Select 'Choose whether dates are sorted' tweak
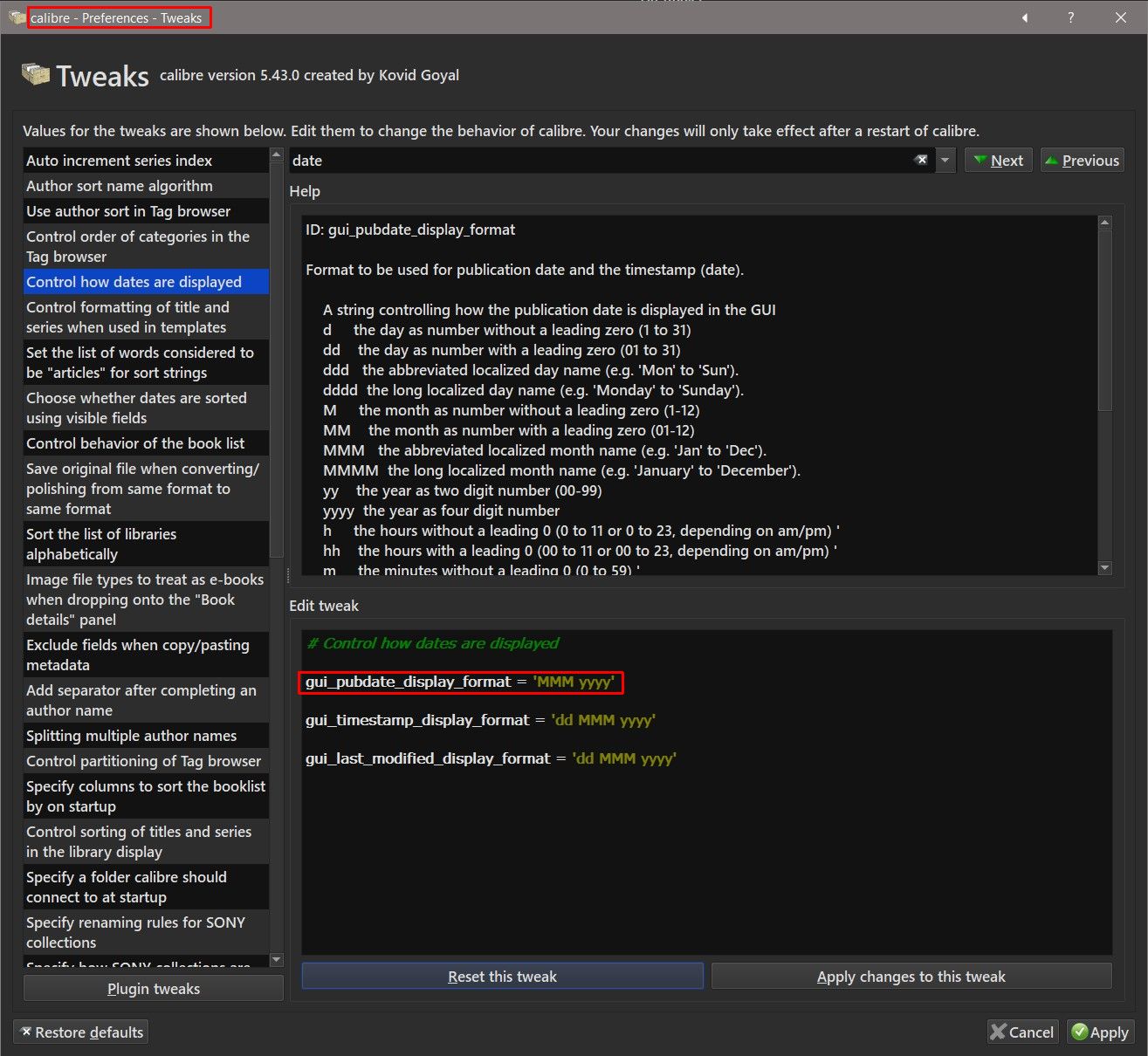The image size is (1148, 1056). [x=146, y=408]
